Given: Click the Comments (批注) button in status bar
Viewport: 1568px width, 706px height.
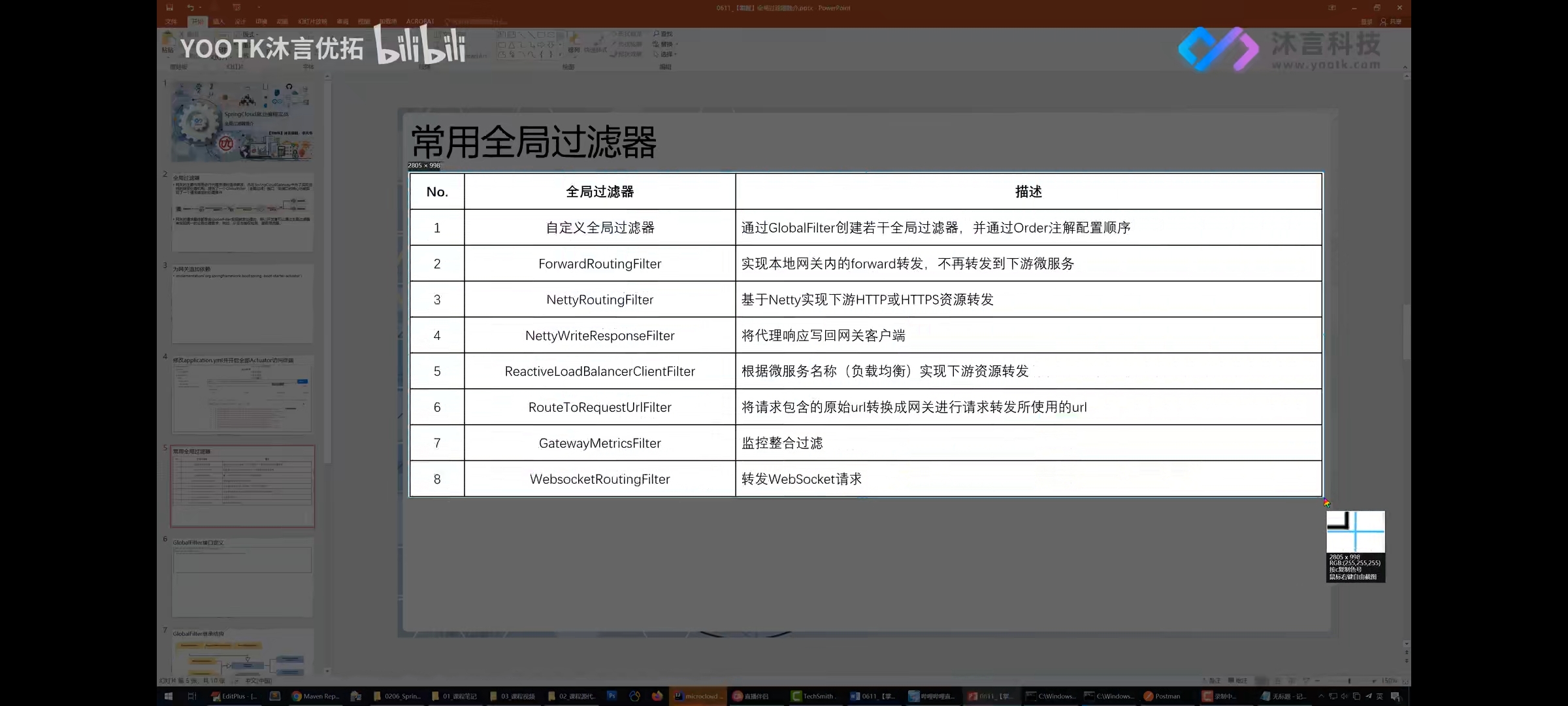Looking at the screenshot, I should [1237, 681].
